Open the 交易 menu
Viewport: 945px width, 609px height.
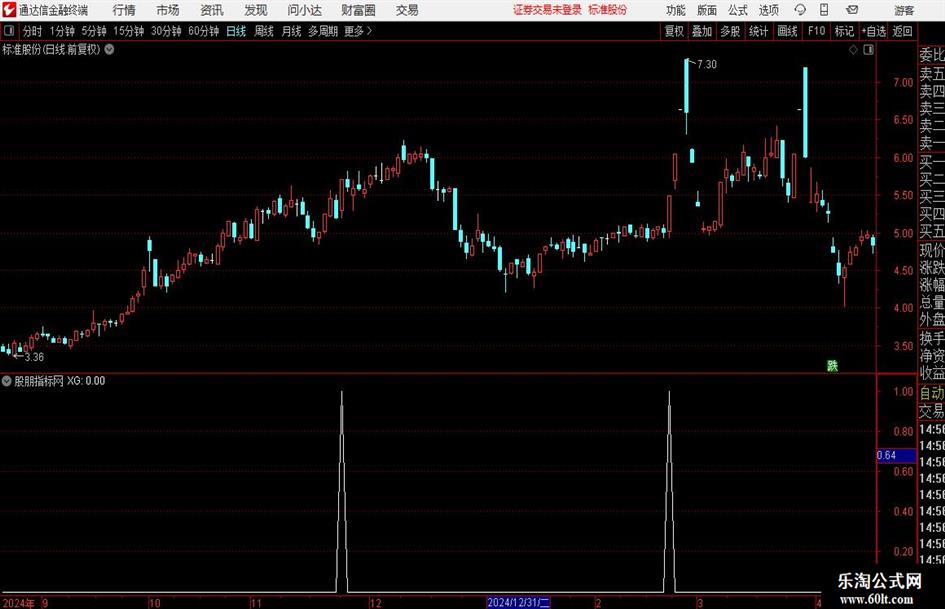(407, 10)
